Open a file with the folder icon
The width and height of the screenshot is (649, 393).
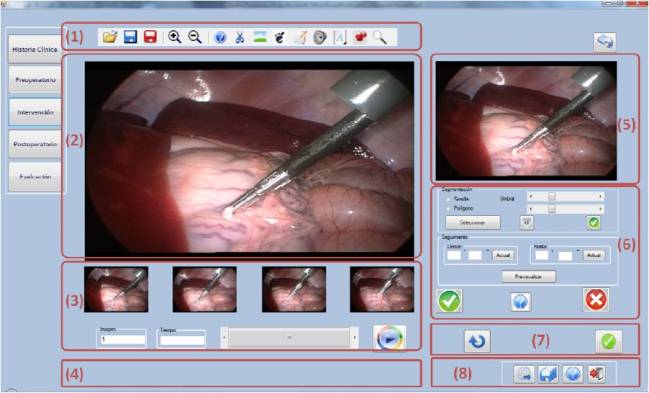click(x=110, y=37)
